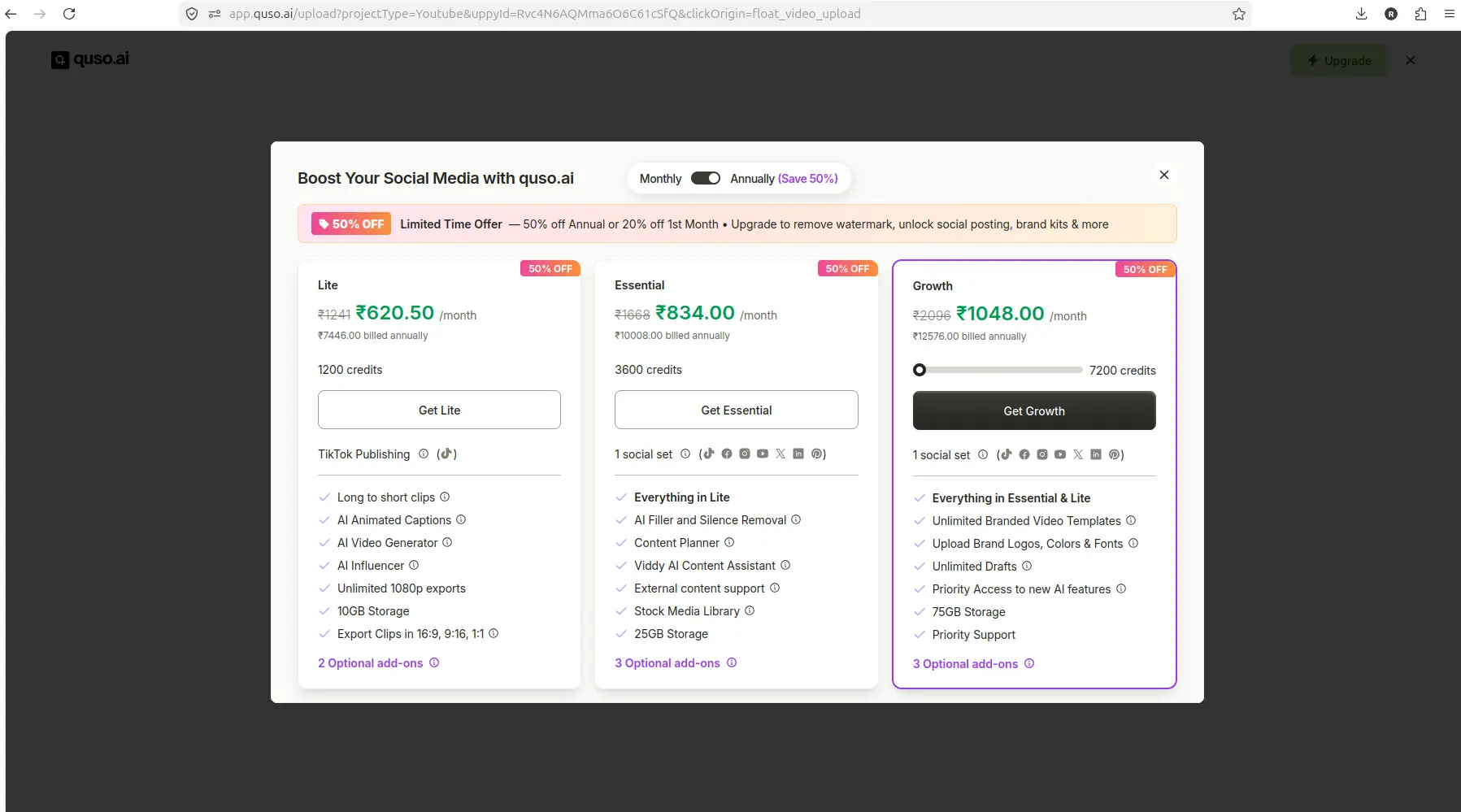
Task: Go back to previous page
Action: point(11,14)
